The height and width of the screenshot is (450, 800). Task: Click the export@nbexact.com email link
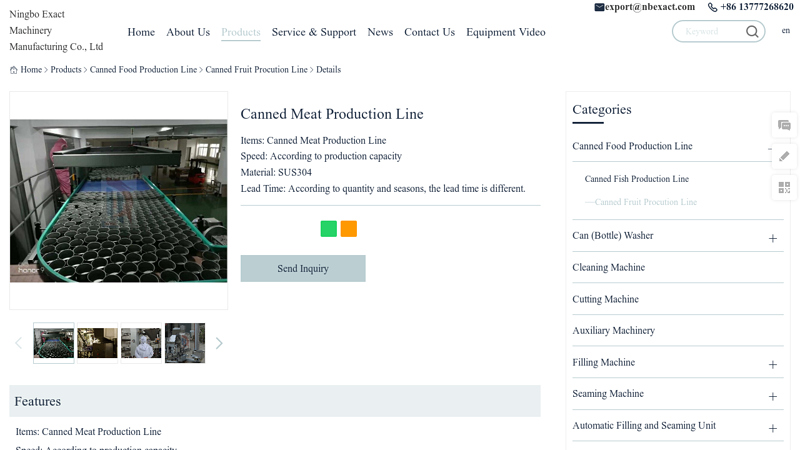coord(649,7)
